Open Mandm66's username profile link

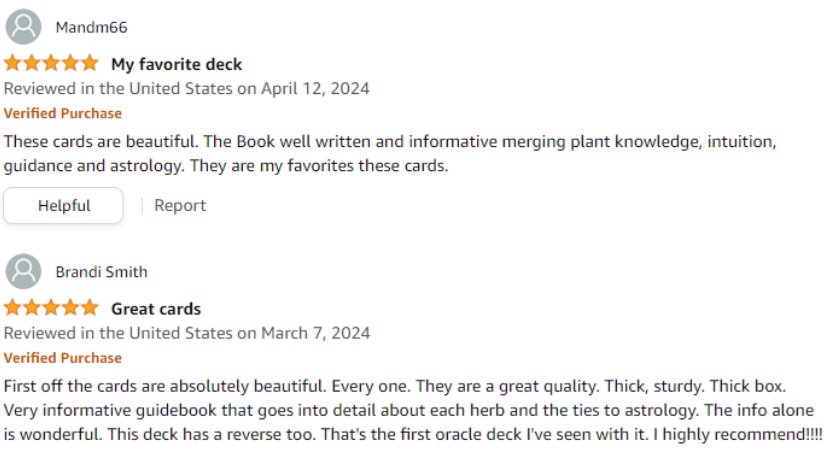click(x=91, y=27)
